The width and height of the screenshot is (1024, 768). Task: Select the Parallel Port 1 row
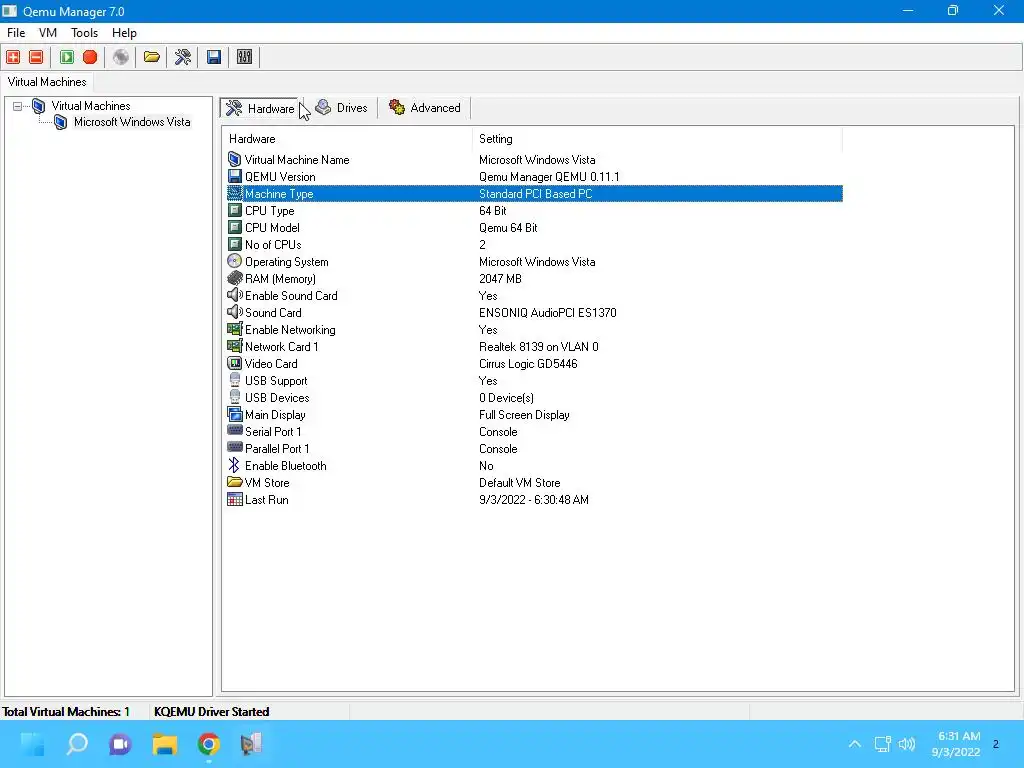click(x=534, y=448)
